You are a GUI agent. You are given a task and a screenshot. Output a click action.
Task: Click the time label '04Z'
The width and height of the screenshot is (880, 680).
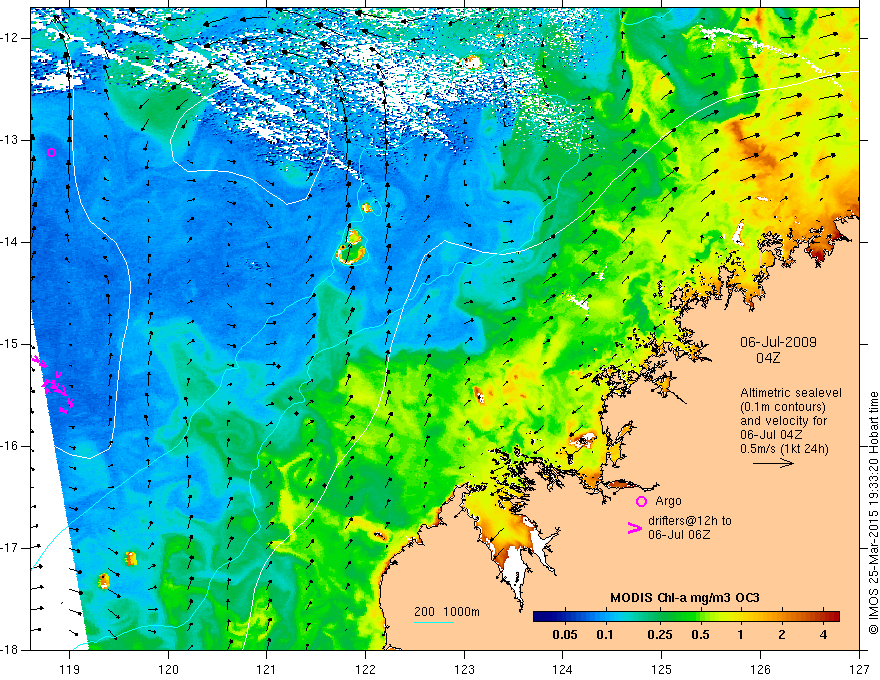pyautogui.click(x=768, y=358)
